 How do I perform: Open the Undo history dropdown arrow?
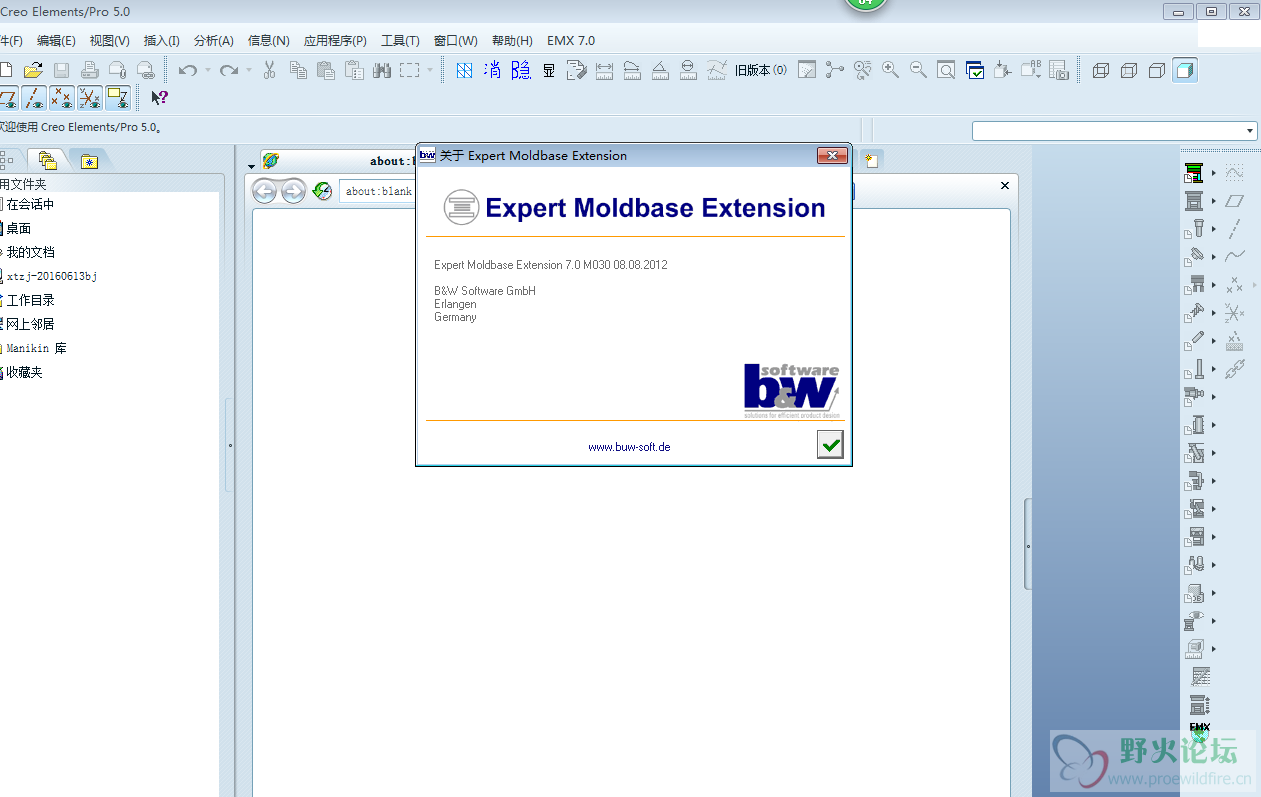[x=208, y=70]
